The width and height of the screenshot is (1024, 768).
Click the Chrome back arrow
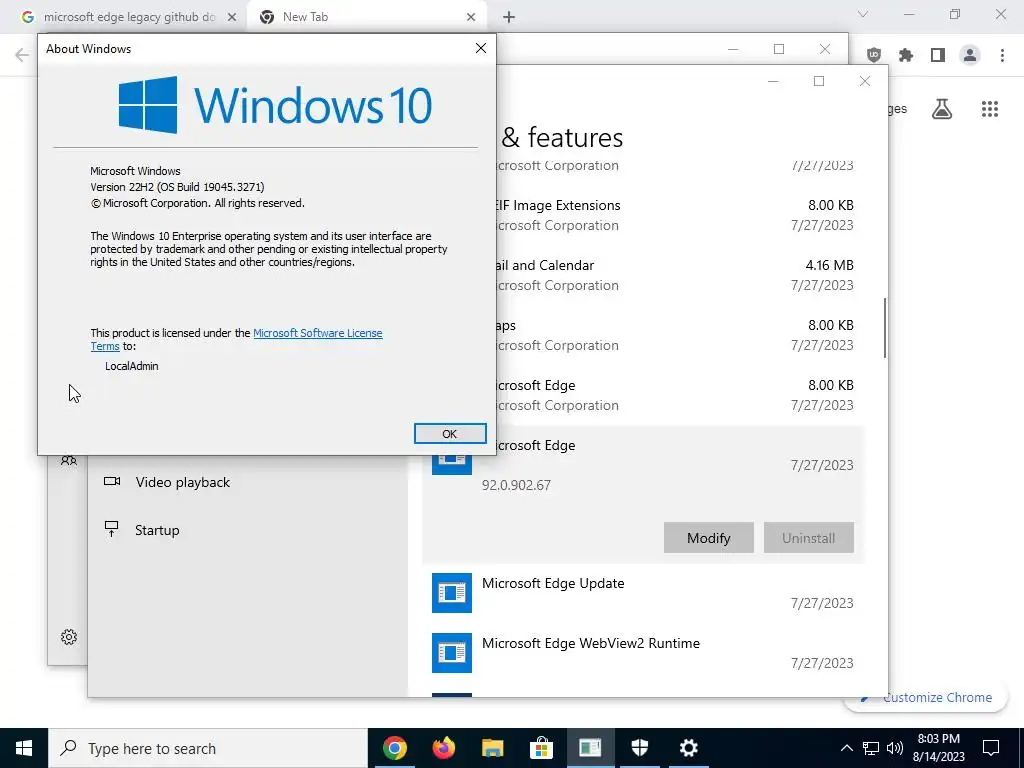[x=22, y=55]
